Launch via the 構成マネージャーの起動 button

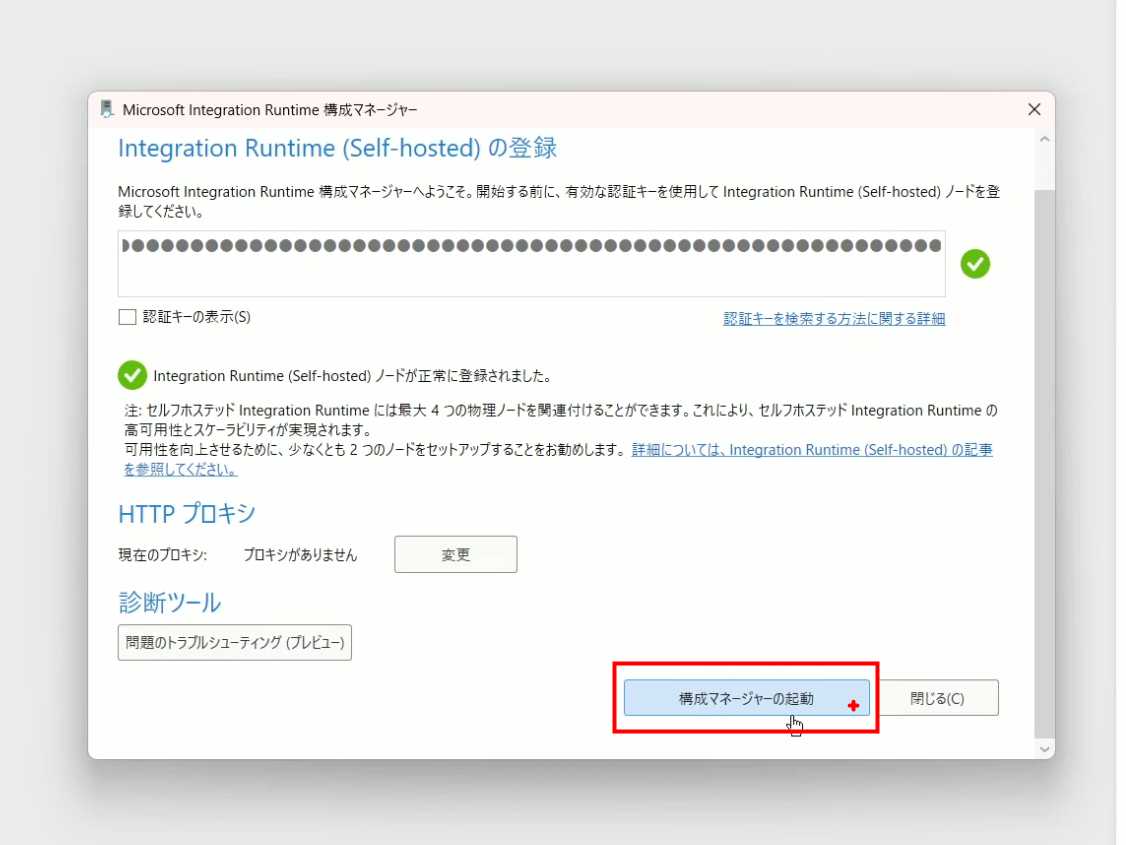coord(746,698)
